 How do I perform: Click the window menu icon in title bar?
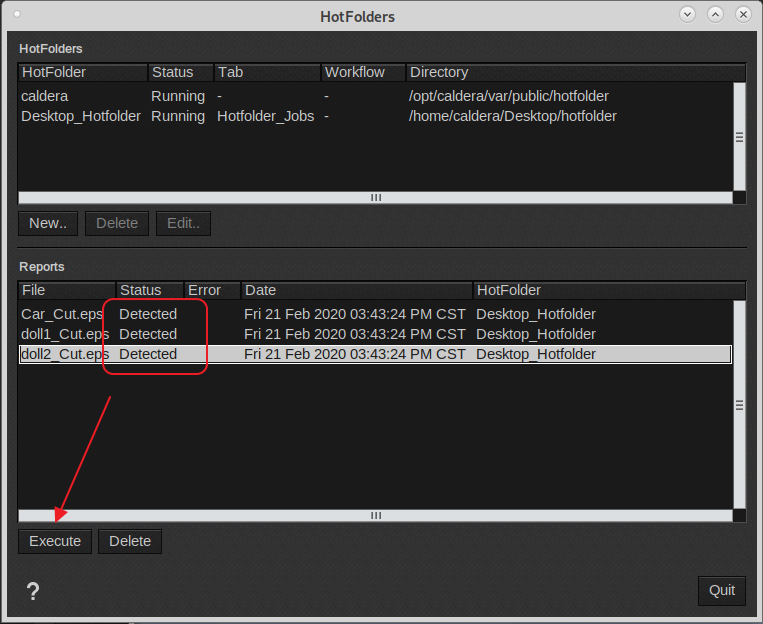coord(12,16)
